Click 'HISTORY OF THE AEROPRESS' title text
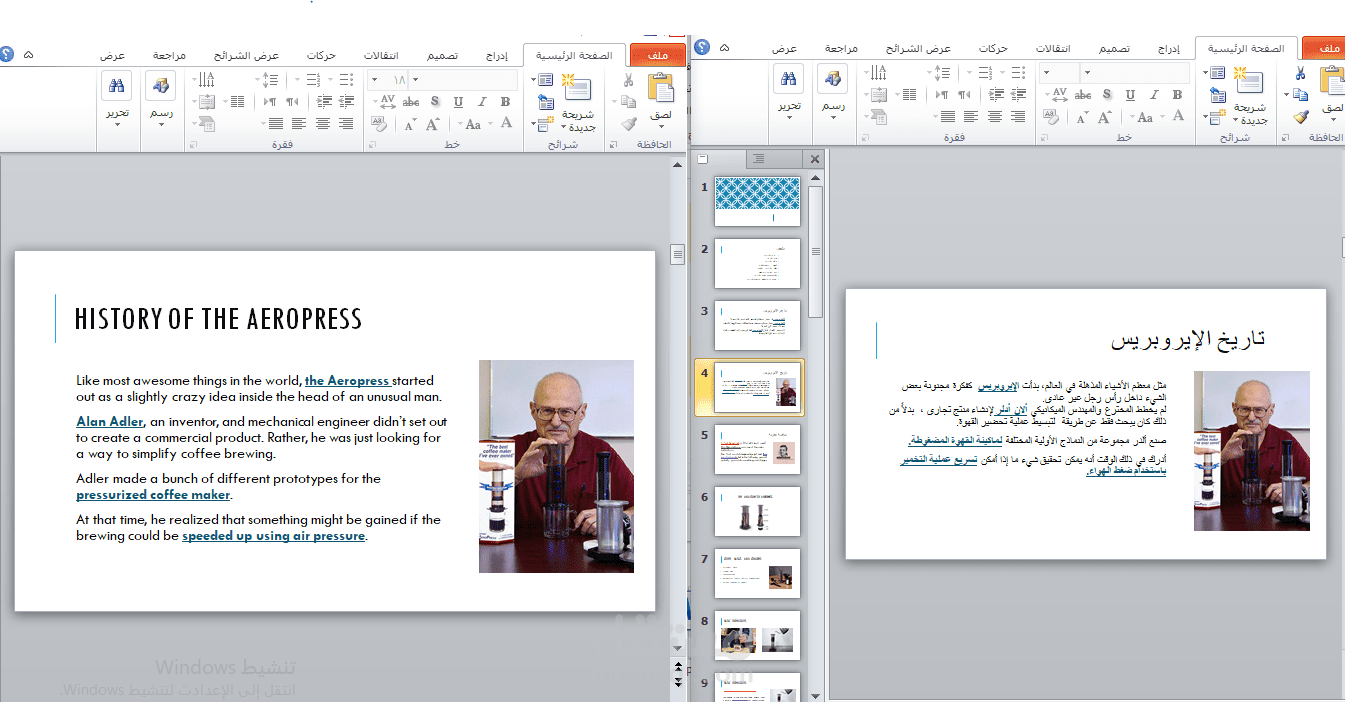 [218, 319]
